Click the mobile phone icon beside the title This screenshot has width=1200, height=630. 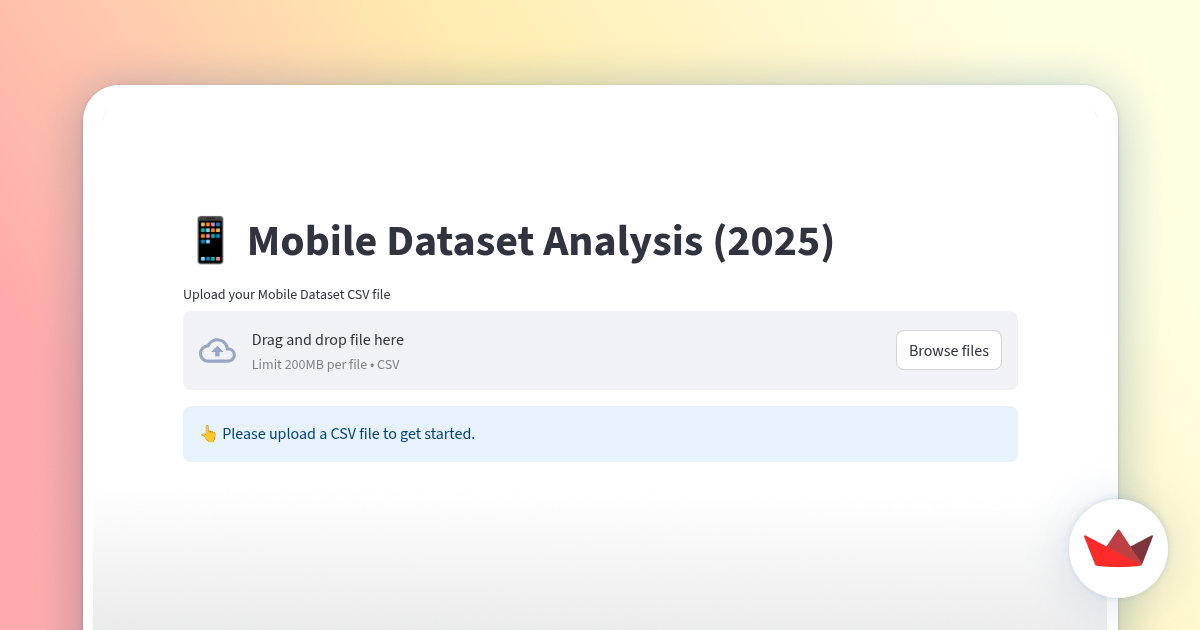point(210,240)
